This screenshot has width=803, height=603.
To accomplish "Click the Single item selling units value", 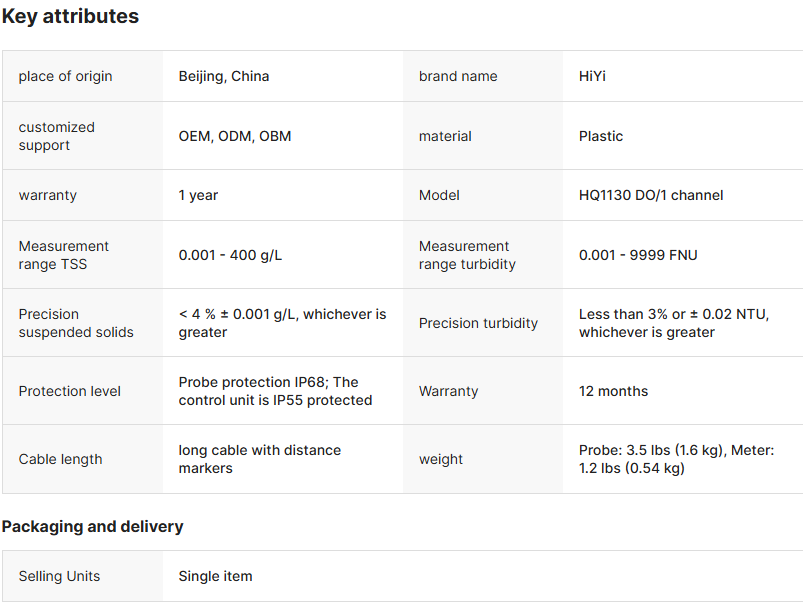I will 215,576.
